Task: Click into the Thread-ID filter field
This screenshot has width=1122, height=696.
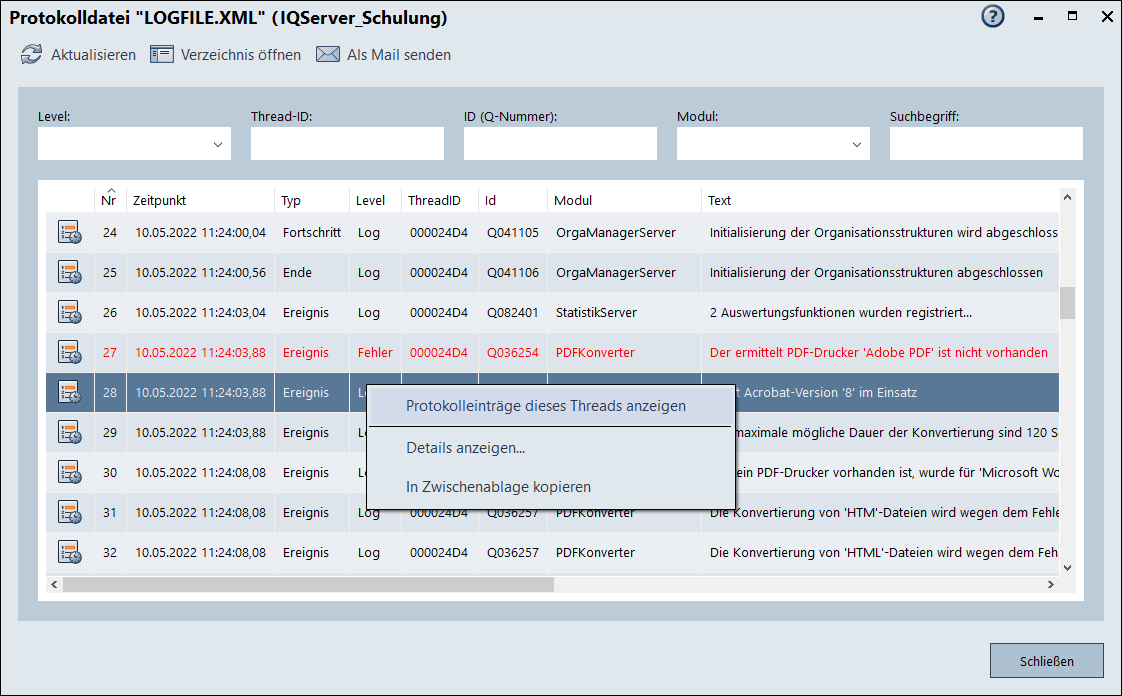Action: click(x=347, y=144)
